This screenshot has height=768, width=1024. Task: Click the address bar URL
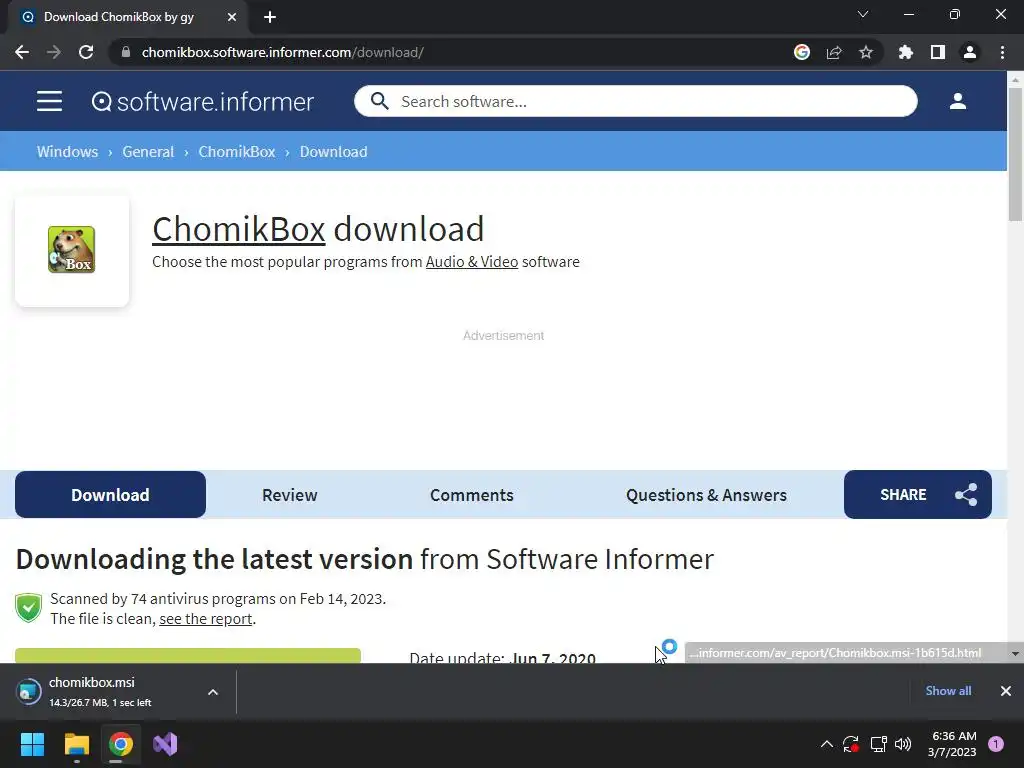(282, 52)
